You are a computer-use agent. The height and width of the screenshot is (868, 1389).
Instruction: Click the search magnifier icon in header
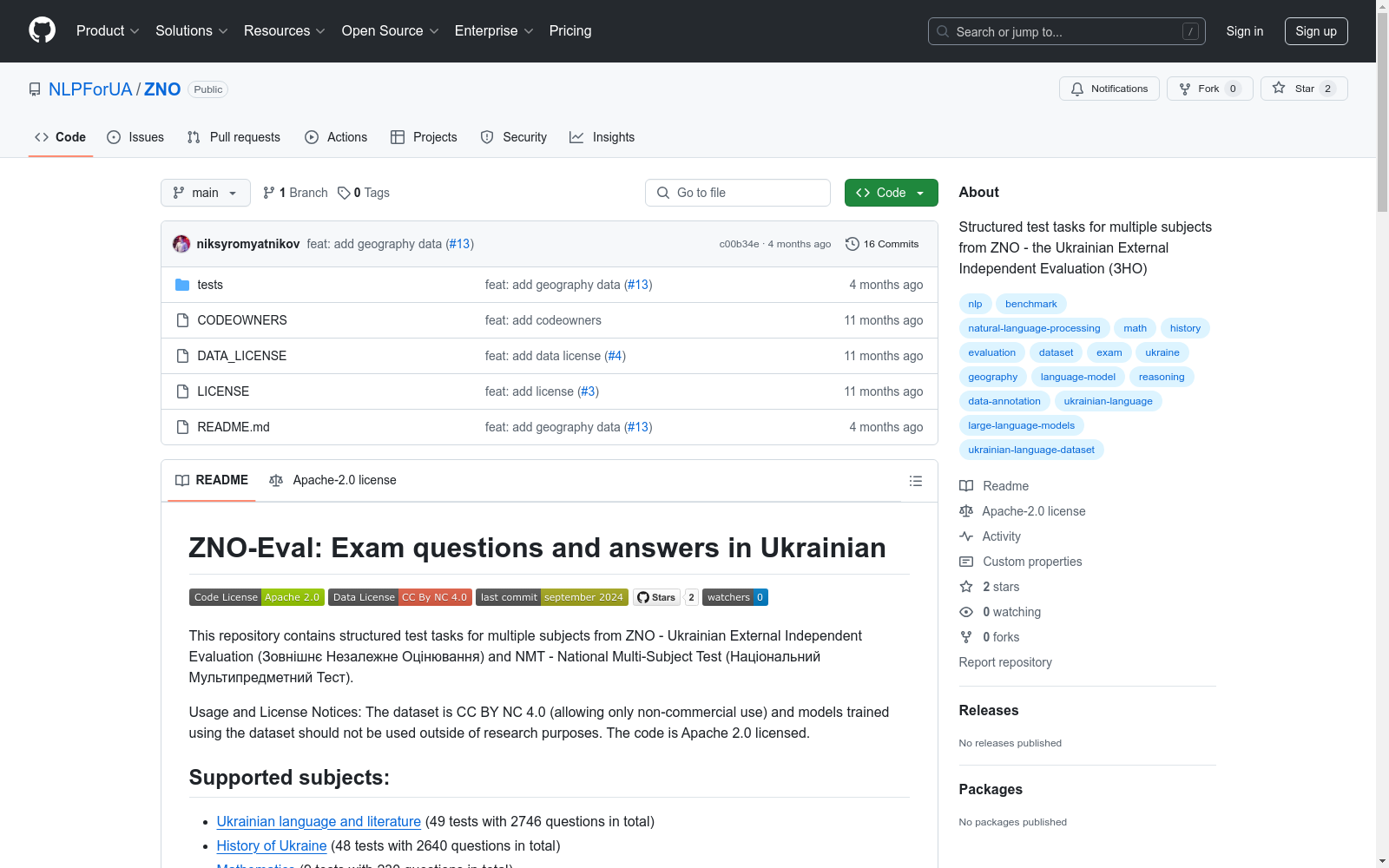[x=943, y=31]
